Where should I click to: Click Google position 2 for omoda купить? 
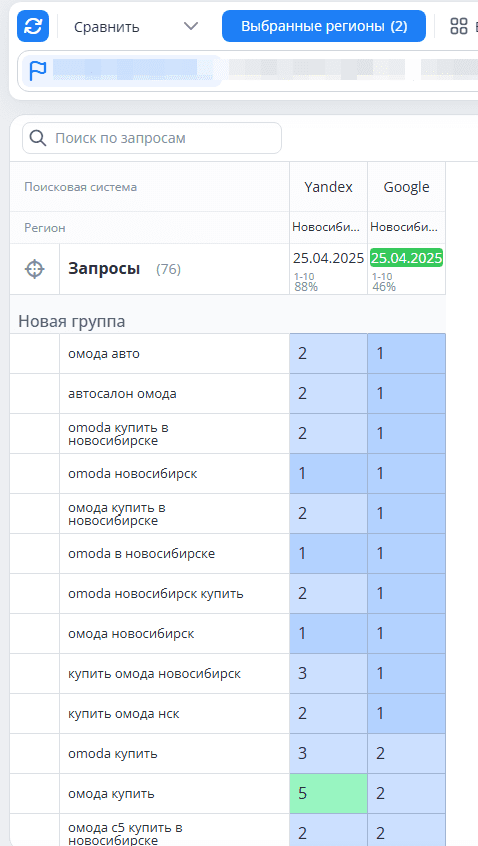[x=407, y=753]
